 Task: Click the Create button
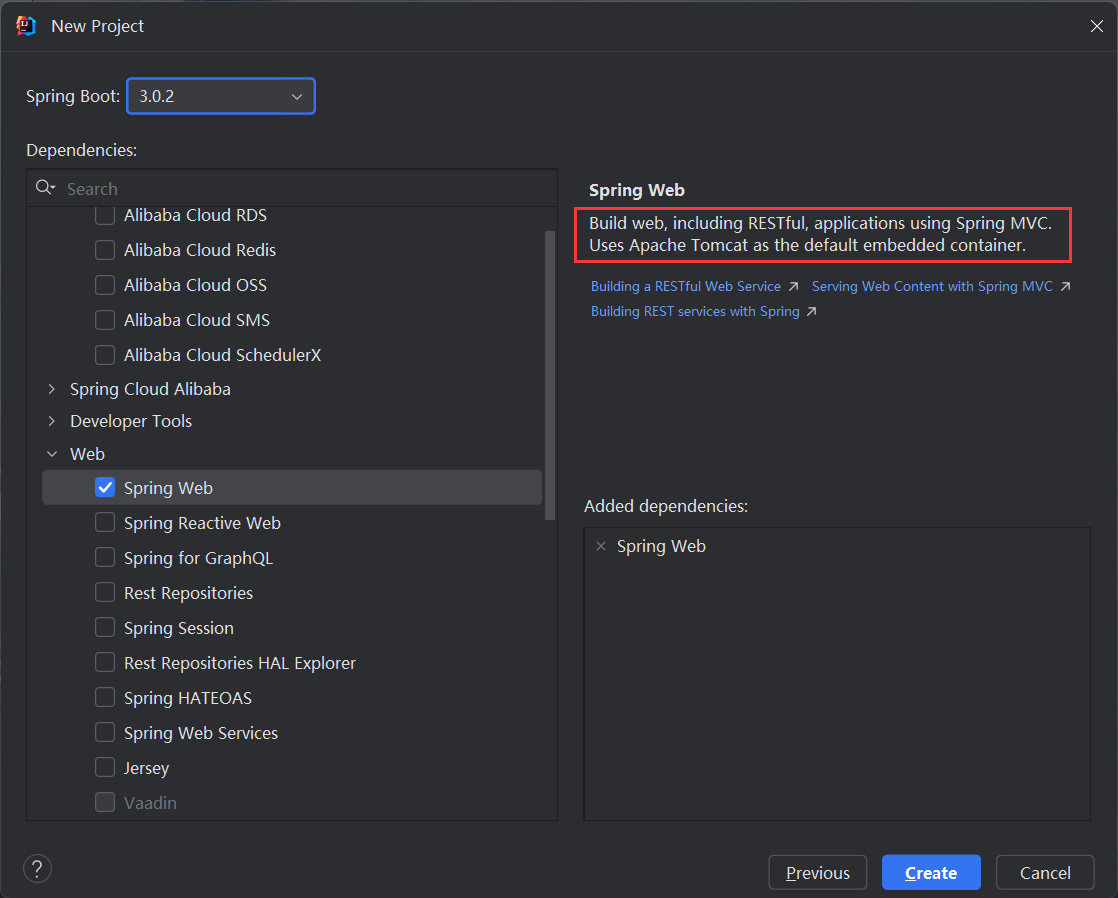pos(931,872)
